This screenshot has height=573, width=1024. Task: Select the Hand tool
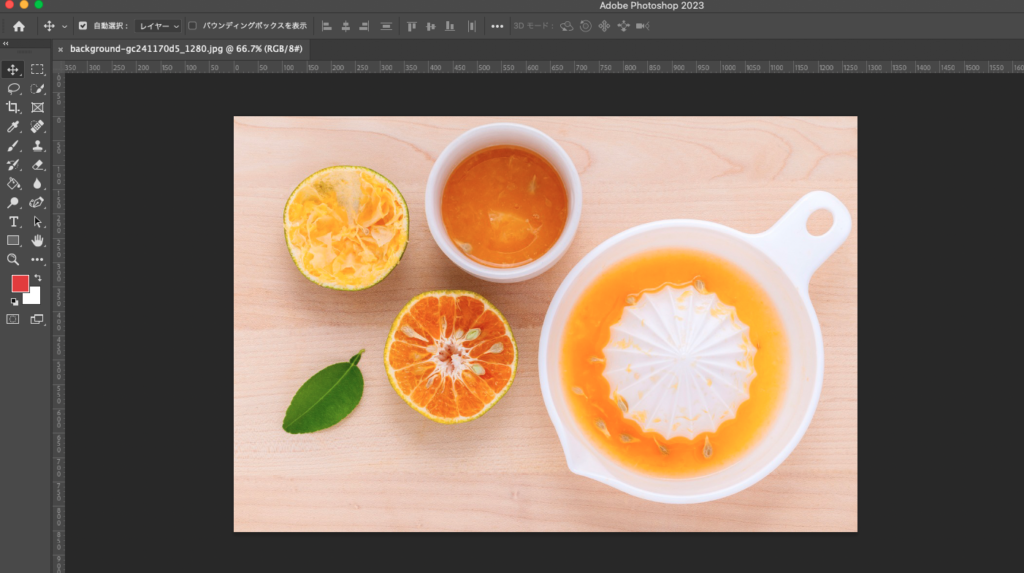pyautogui.click(x=37, y=240)
